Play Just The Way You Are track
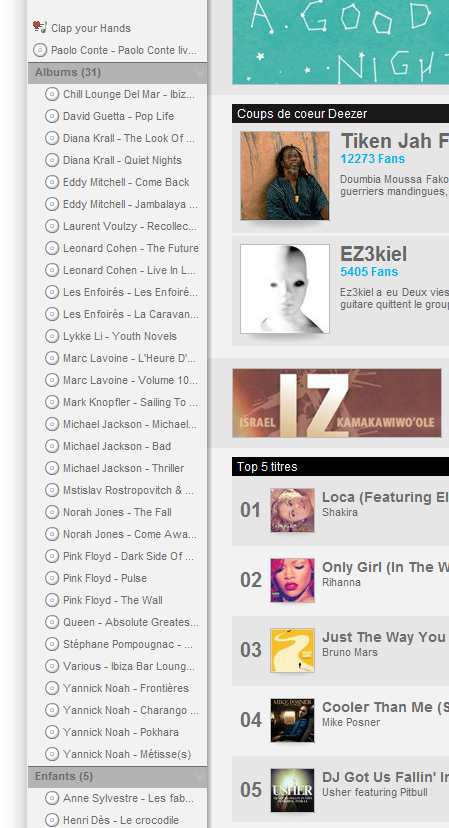Image resolution: width=449 pixels, height=828 pixels. (x=383, y=637)
